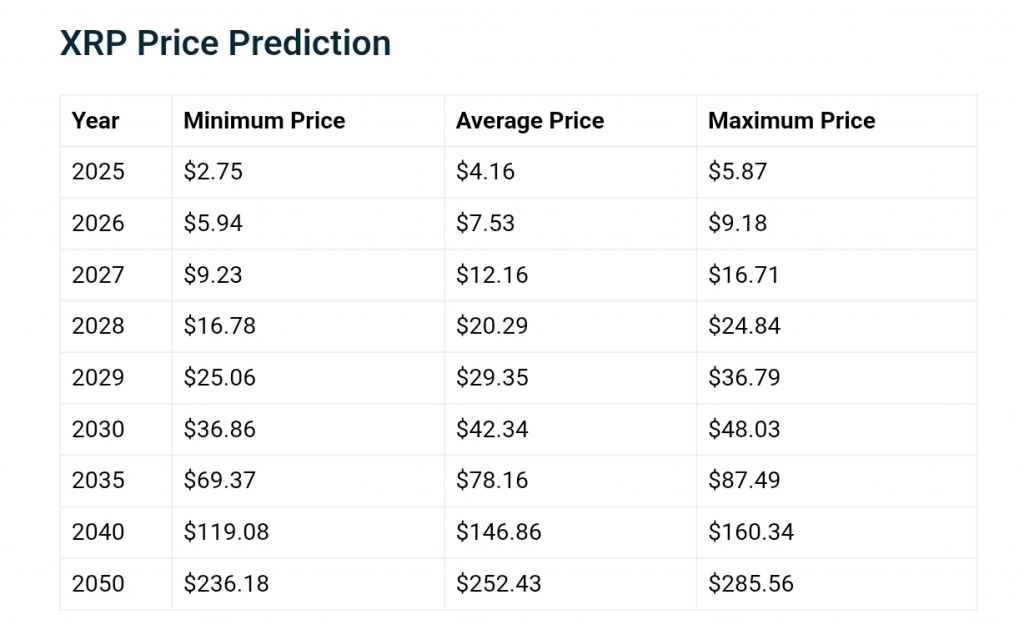Click the 2040 average price $146.86
This screenshot has height=635, width=1024.
[498, 532]
